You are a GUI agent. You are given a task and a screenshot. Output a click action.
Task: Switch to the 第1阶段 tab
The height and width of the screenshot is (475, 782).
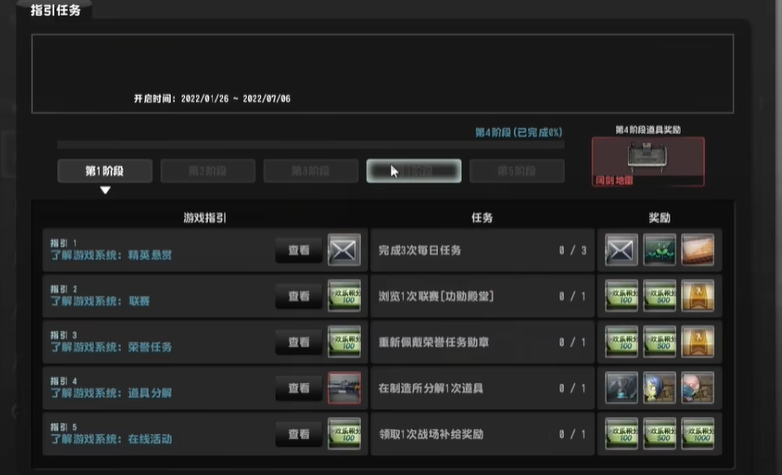[105, 171]
